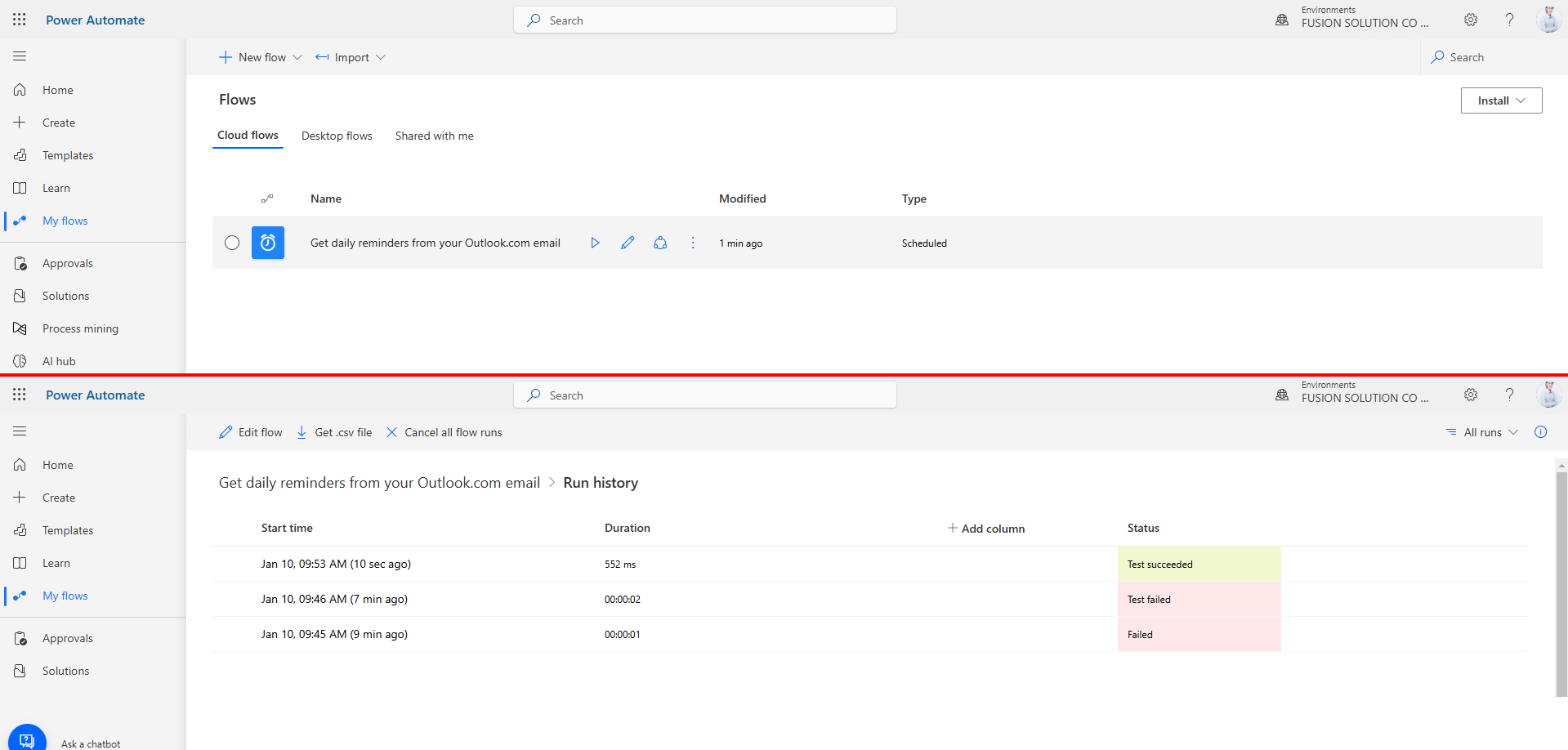Viewport: 1568px width, 750px height.
Task: Sort by the Modified column header
Action: point(743,199)
